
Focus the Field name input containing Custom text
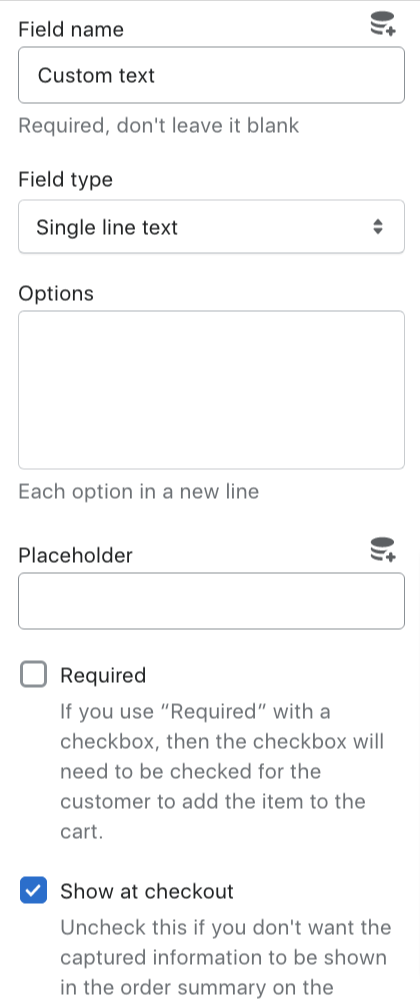(211, 75)
